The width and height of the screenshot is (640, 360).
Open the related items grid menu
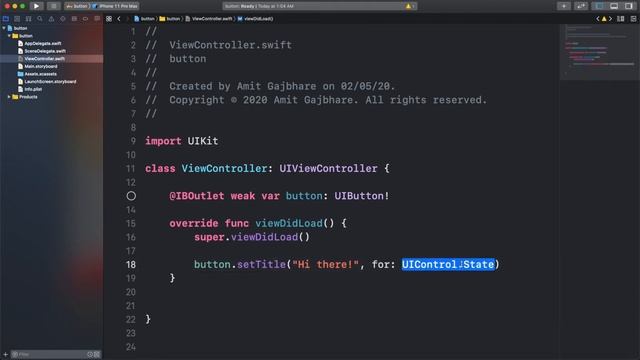109,19
